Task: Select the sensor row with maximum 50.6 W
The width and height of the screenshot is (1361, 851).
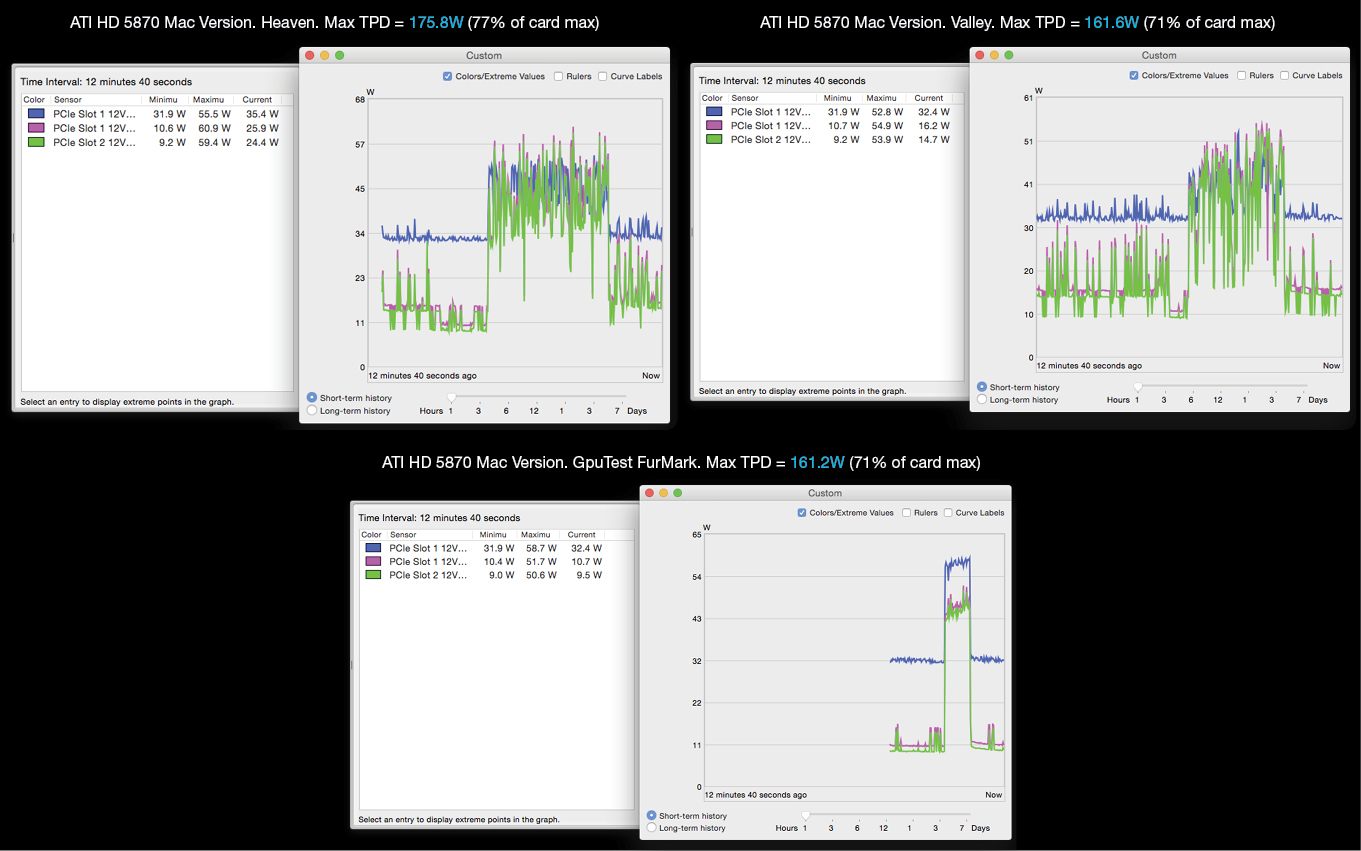Action: pyautogui.click(x=496, y=575)
